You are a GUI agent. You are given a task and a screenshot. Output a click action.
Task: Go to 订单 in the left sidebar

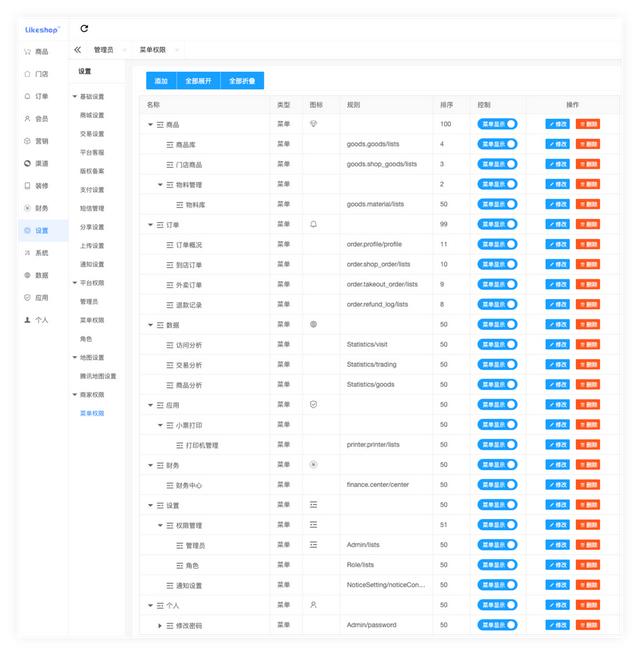click(x=37, y=96)
